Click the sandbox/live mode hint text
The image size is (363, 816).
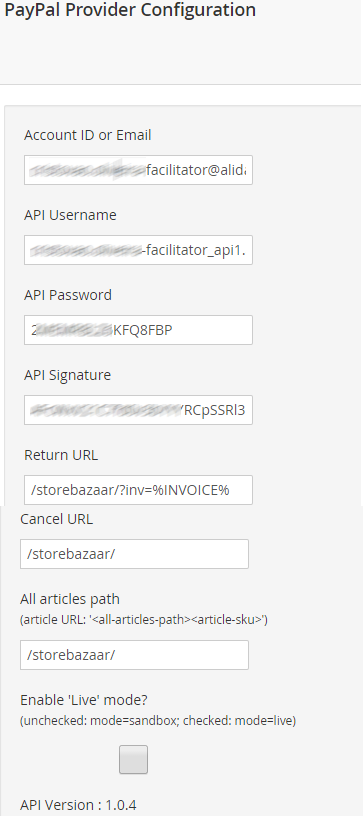coord(158,721)
